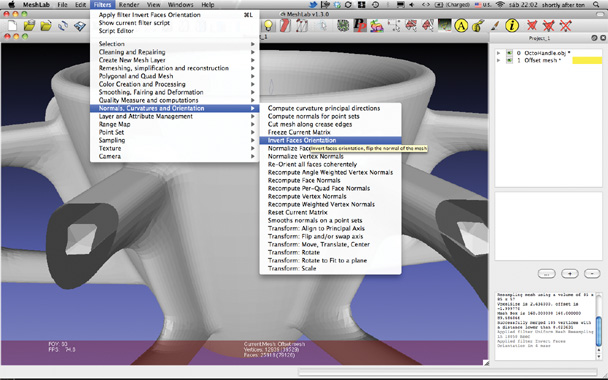Open the Import Mesh folder icon
This screenshot has height=380, width=608.
(46, 26)
